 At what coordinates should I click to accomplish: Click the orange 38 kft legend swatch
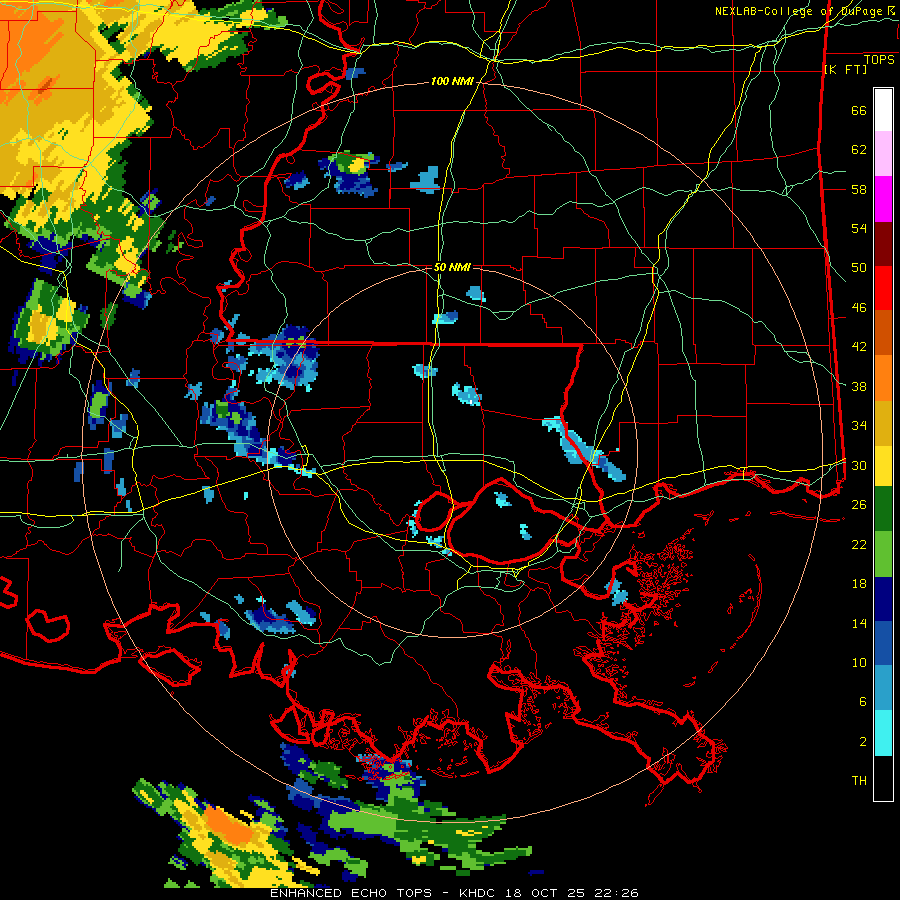(883, 377)
